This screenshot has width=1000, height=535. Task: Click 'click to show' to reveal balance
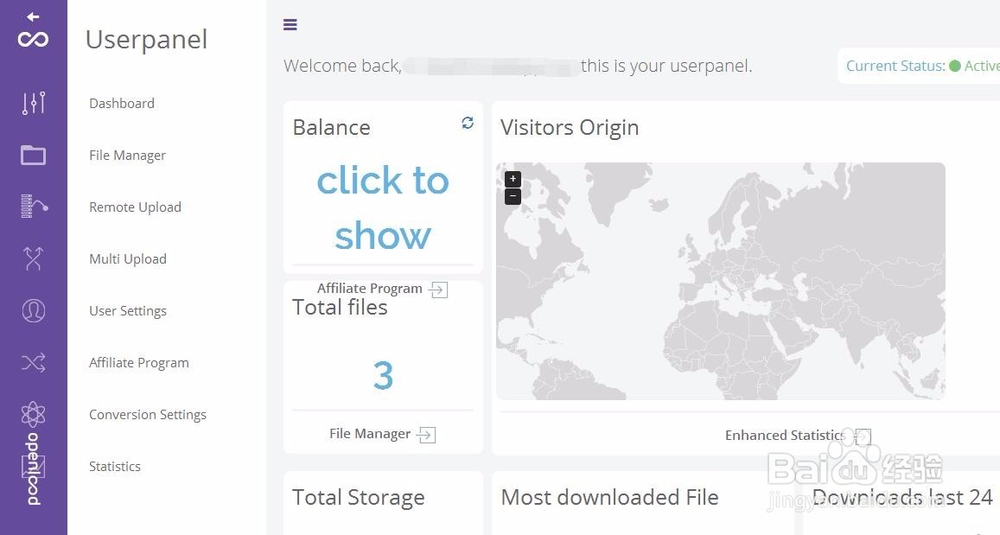point(383,208)
